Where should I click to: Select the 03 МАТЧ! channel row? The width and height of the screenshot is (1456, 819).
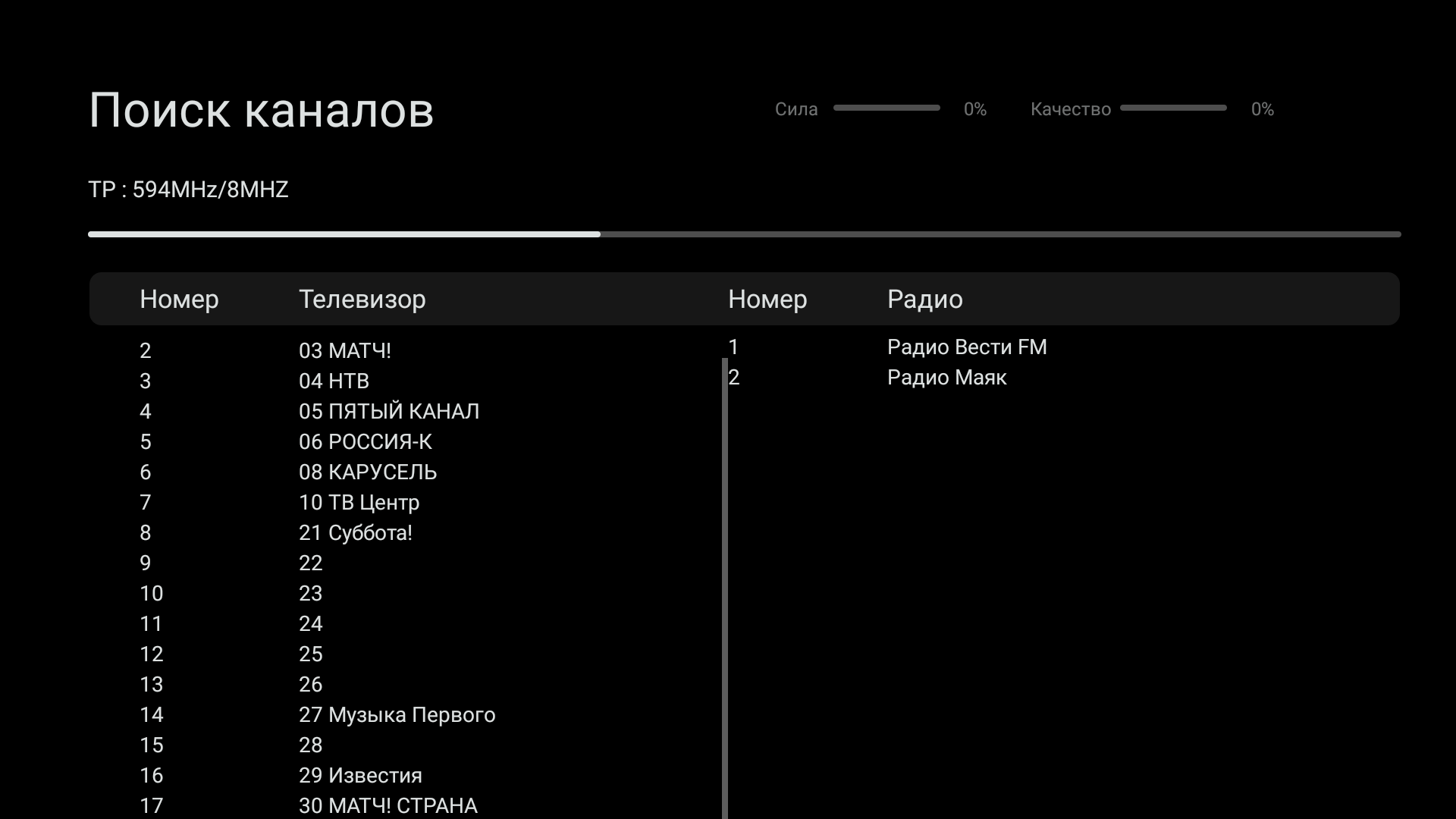(x=345, y=351)
